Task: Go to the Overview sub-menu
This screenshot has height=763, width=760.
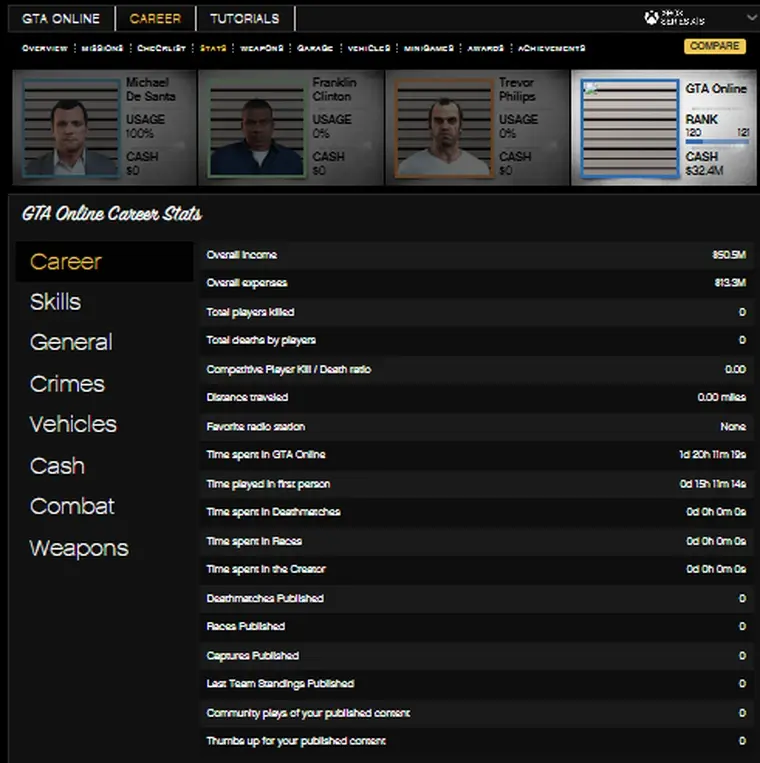Action: [45, 48]
